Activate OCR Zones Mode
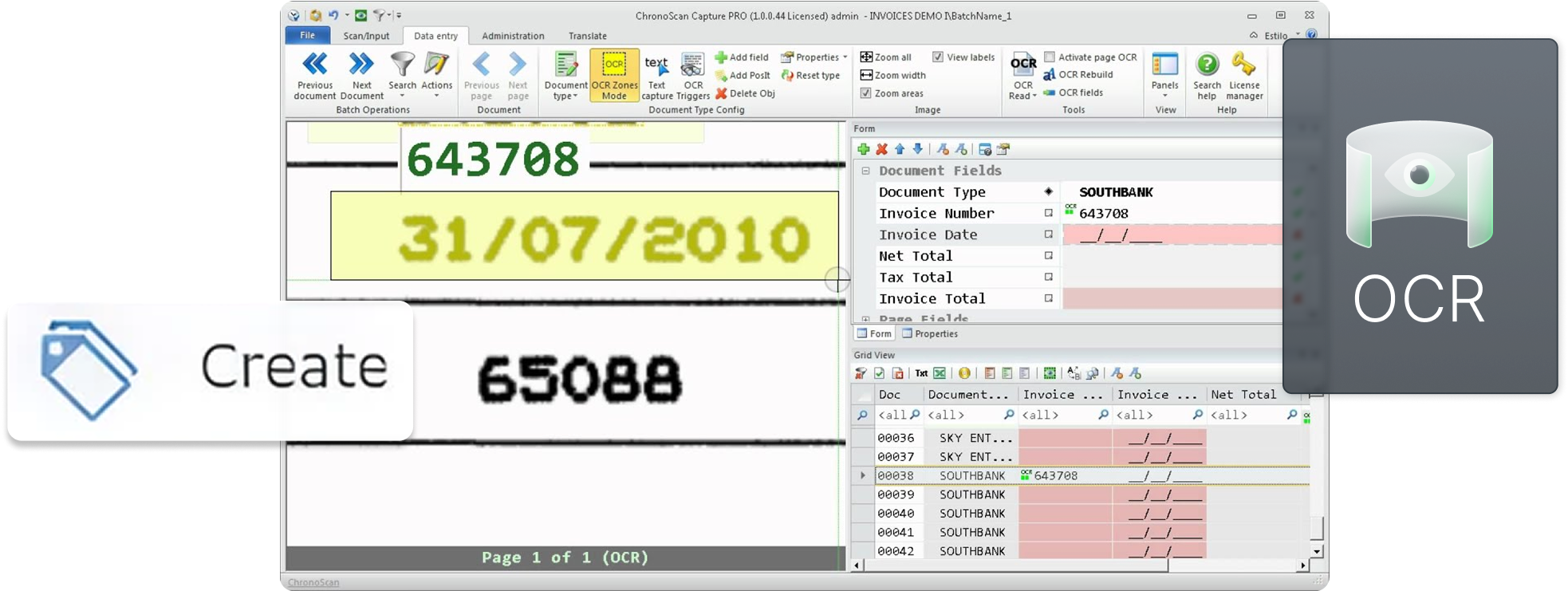This screenshot has width=1568, height=591. (x=614, y=75)
